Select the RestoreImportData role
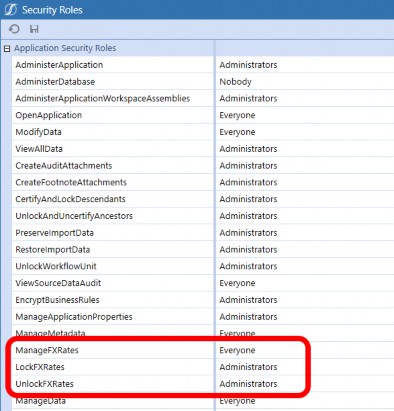Image resolution: width=394 pixels, height=411 pixels. click(x=53, y=250)
